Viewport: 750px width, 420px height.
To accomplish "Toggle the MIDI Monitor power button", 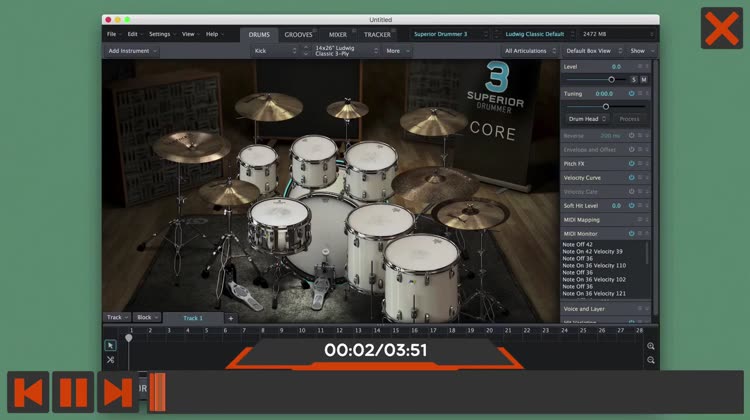I will tap(631, 234).
